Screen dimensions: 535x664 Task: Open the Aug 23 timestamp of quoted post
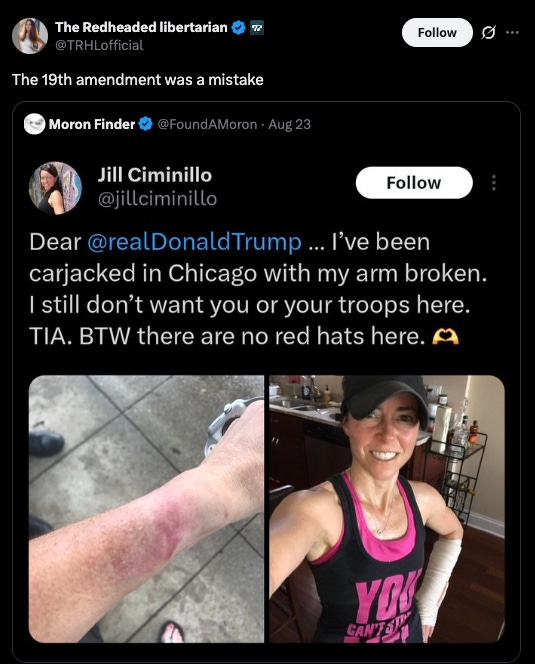point(290,124)
